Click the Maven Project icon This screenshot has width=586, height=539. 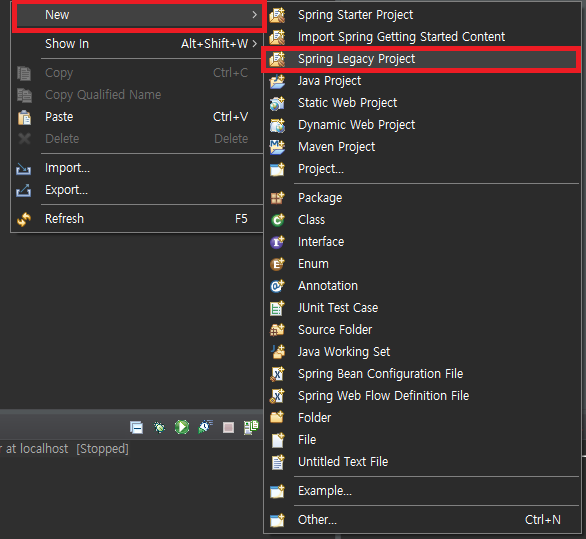coord(277,147)
